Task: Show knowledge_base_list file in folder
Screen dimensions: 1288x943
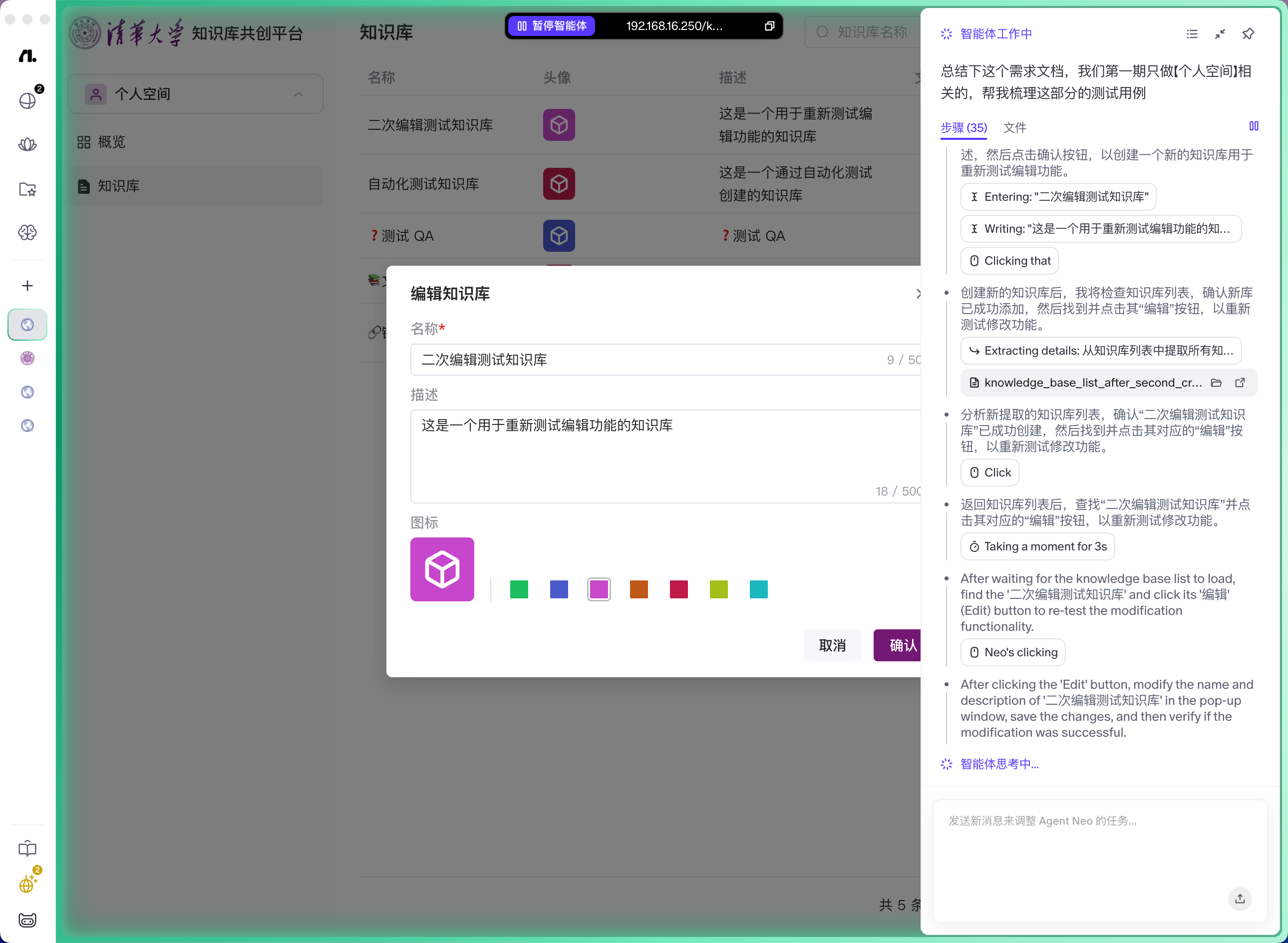Action: [x=1216, y=383]
